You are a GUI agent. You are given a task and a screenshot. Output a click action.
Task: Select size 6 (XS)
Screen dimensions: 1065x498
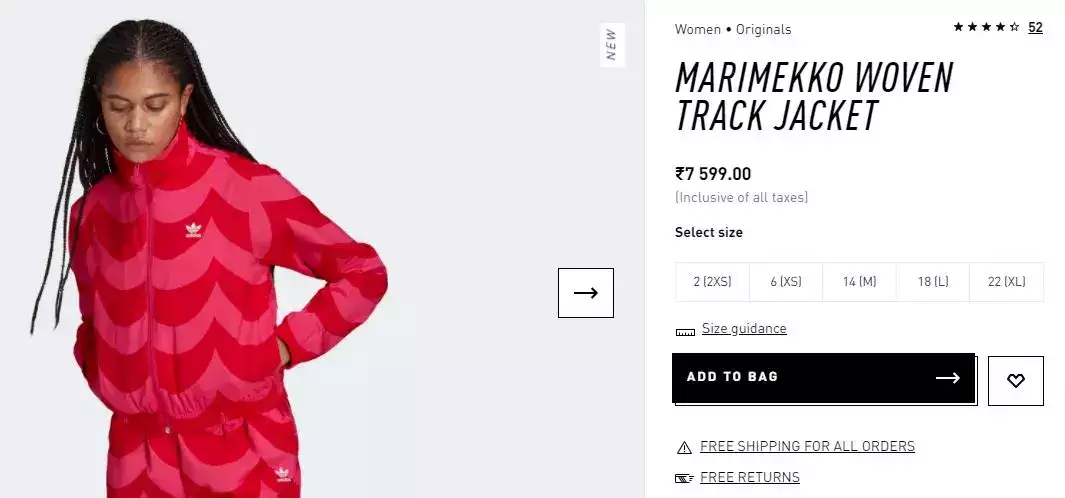point(786,282)
